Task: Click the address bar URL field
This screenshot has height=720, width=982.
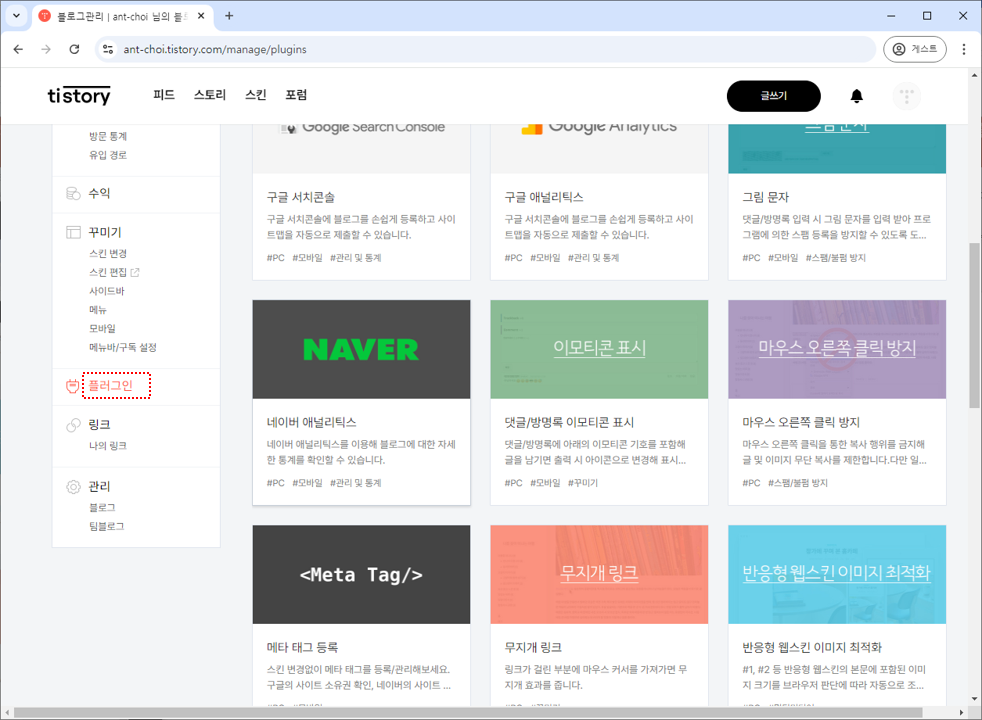Action: click(x=485, y=49)
